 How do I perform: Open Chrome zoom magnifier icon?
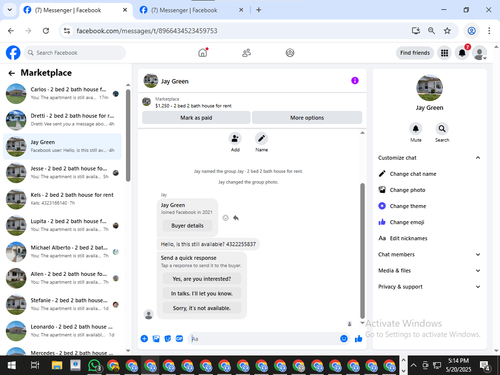[x=431, y=31]
